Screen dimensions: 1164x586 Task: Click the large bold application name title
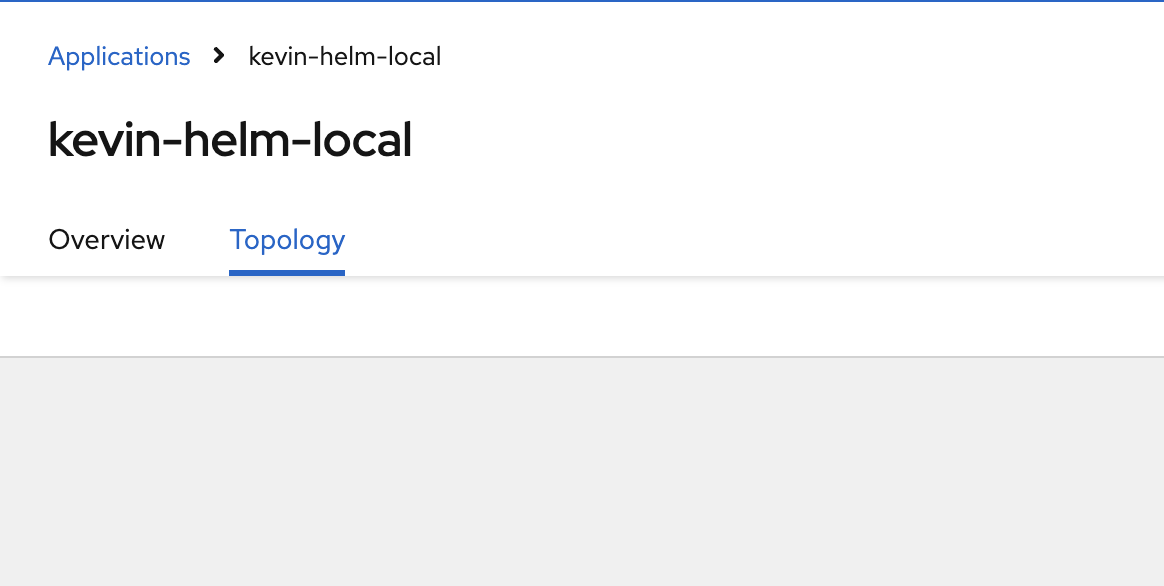(230, 141)
